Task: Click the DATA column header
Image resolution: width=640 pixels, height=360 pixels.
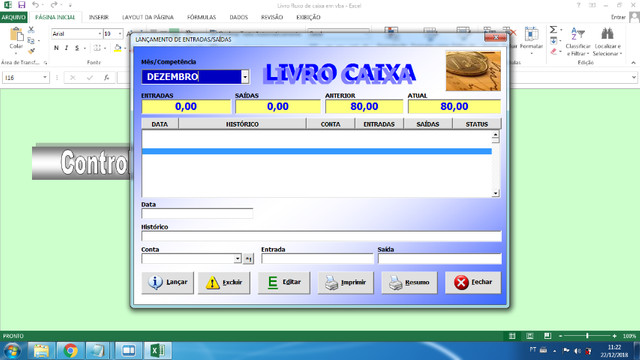Action: [160, 124]
